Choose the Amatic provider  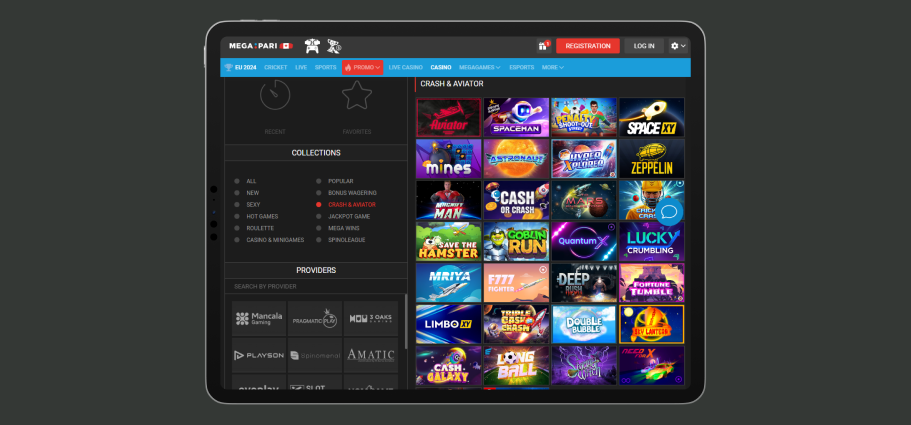371,355
